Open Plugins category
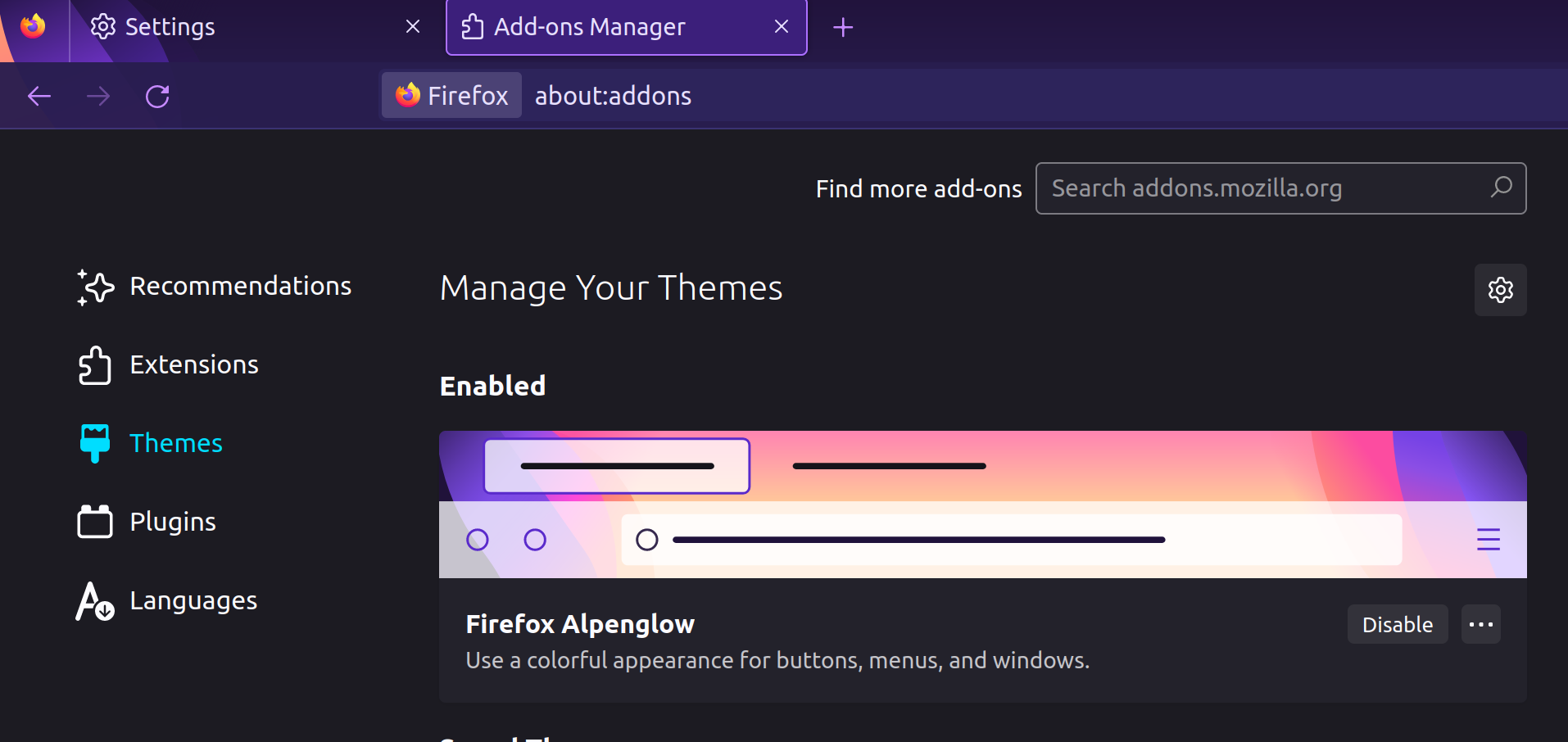Screen dimensions: 1568x742 (x=147, y=522)
